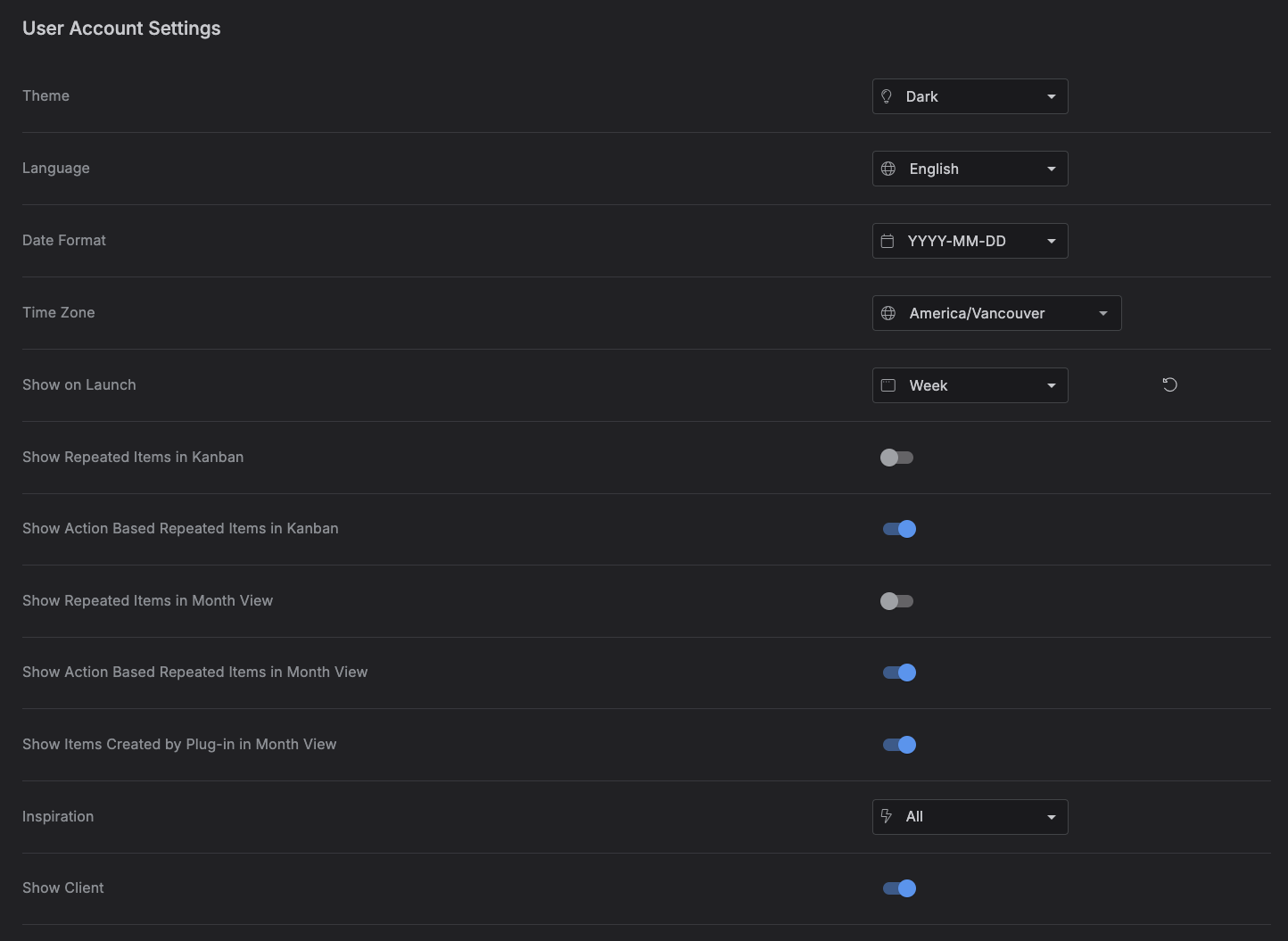Open the Date Format dropdown arrow
The image size is (1288, 941).
coord(1052,241)
